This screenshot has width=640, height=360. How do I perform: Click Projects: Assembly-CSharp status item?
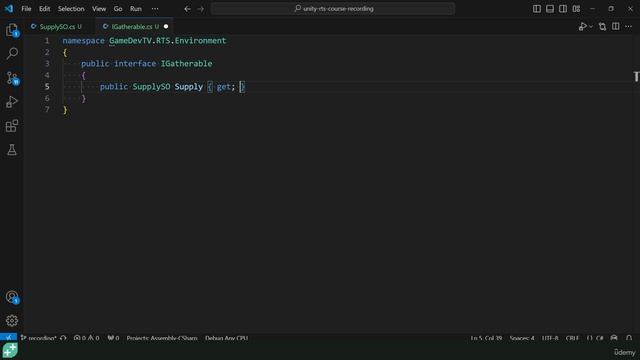click(x=162, y=338)
